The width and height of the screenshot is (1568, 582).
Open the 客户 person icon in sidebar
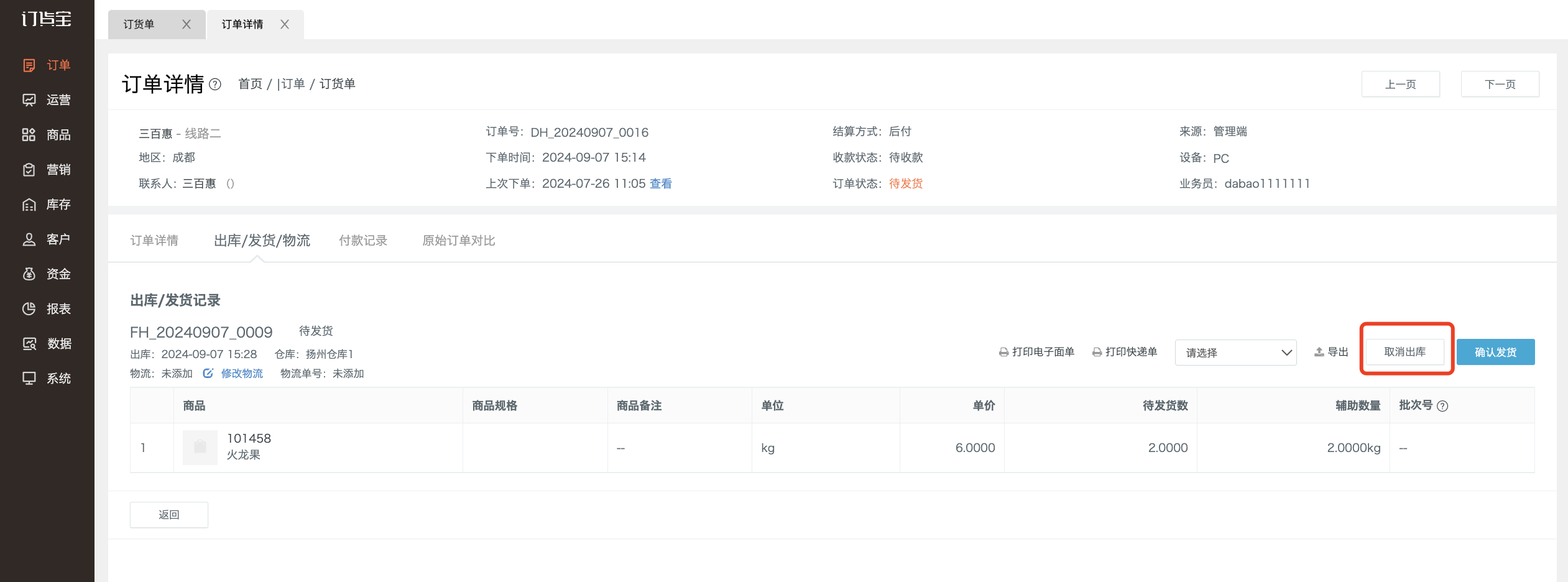click(29, 239)
